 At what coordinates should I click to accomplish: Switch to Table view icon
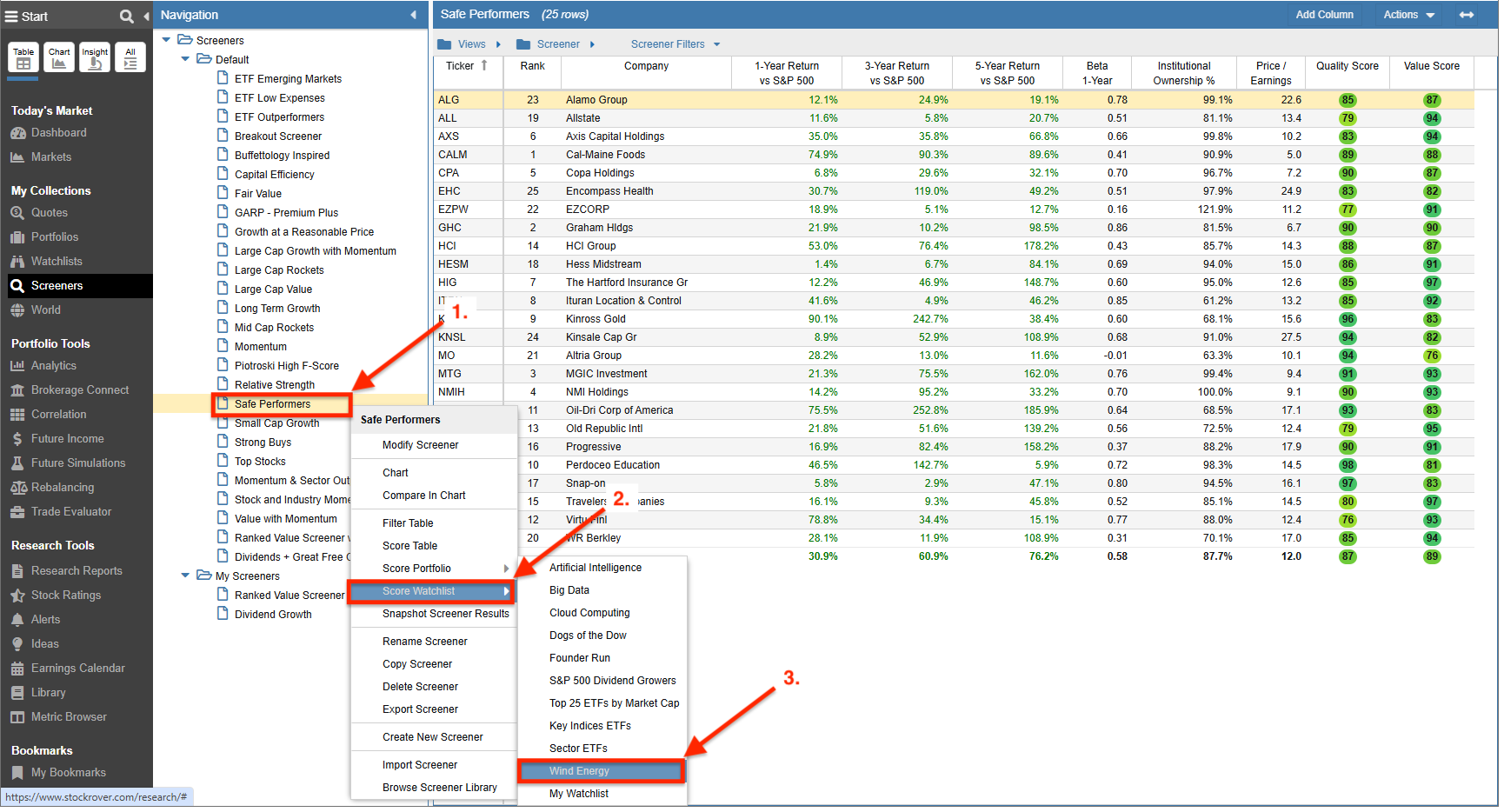tap(23, 57)
